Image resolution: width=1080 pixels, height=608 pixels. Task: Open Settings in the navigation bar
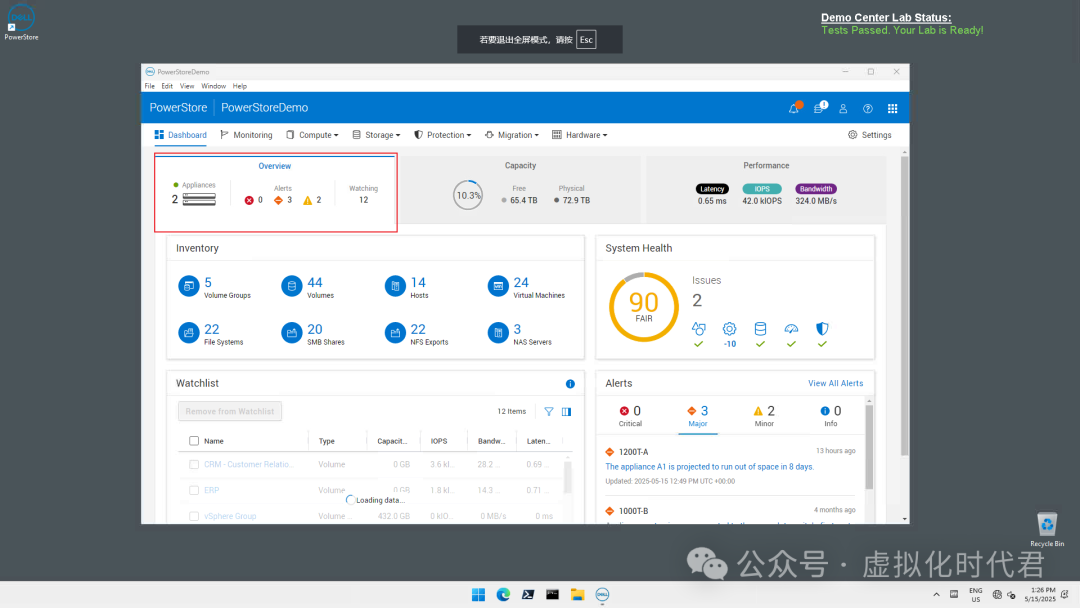coord(869,135)
